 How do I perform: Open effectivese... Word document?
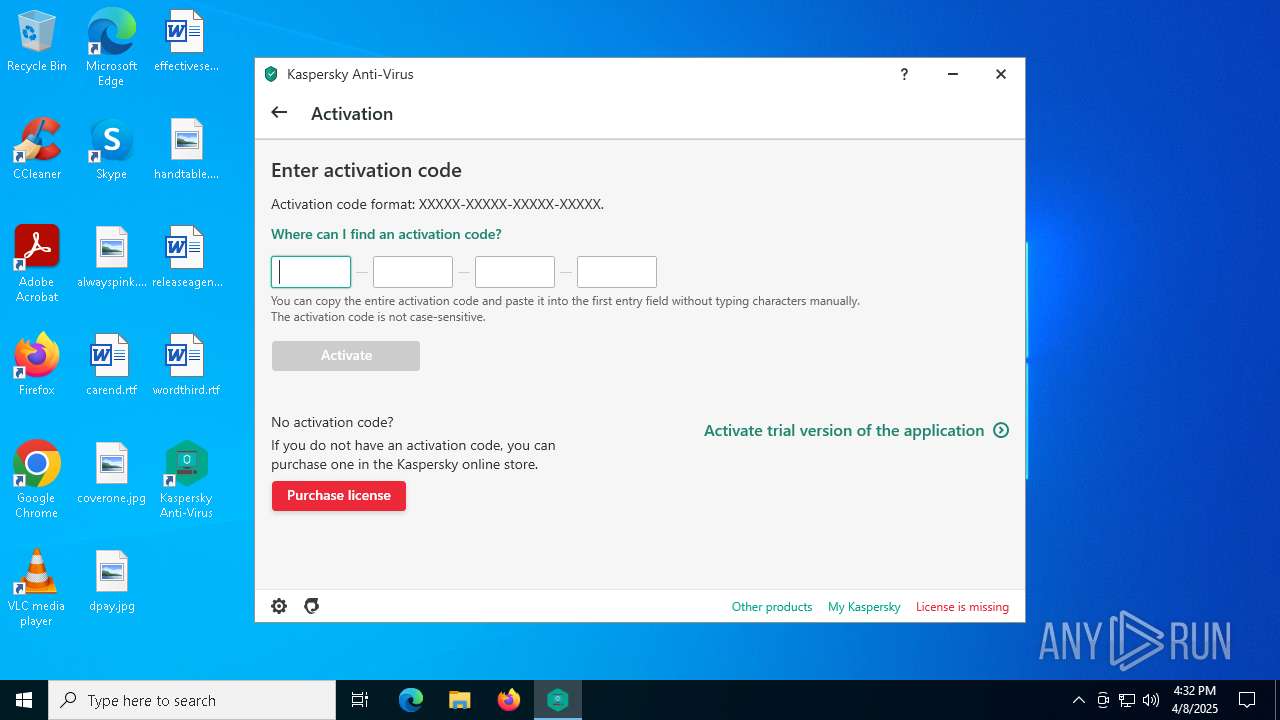pyautogui.click(x=186, y=42)
